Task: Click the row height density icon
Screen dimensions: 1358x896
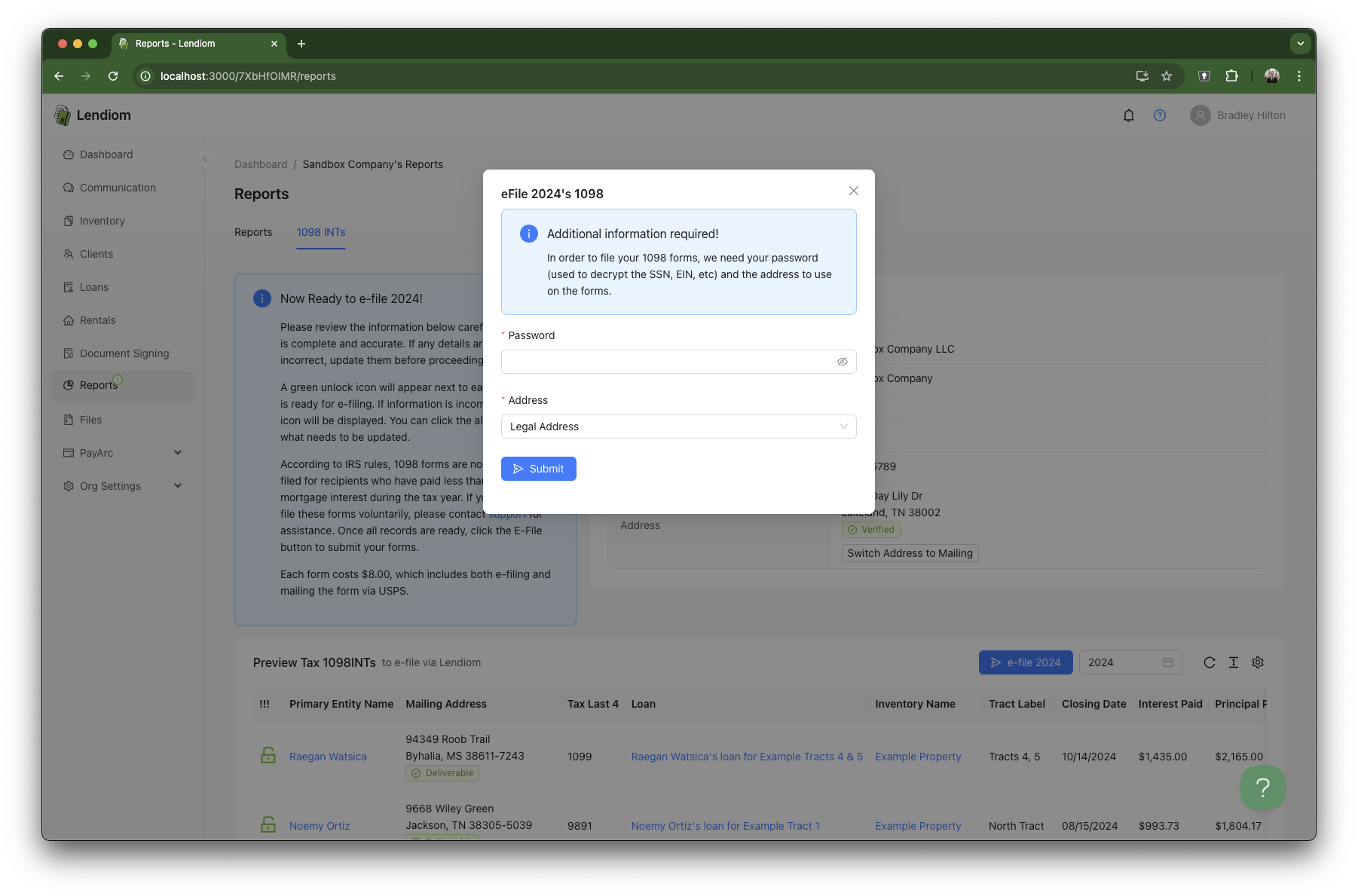Action: pyautogui.click(x=1233, y=662)
